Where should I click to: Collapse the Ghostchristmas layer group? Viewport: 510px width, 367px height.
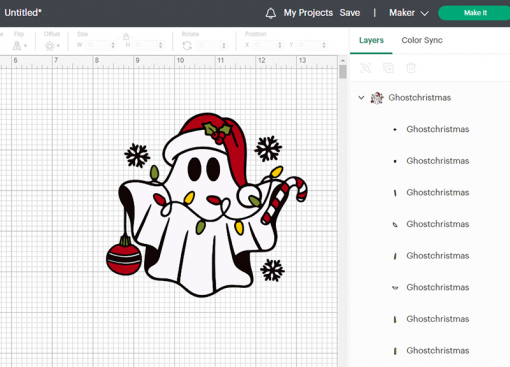point(361,98)
